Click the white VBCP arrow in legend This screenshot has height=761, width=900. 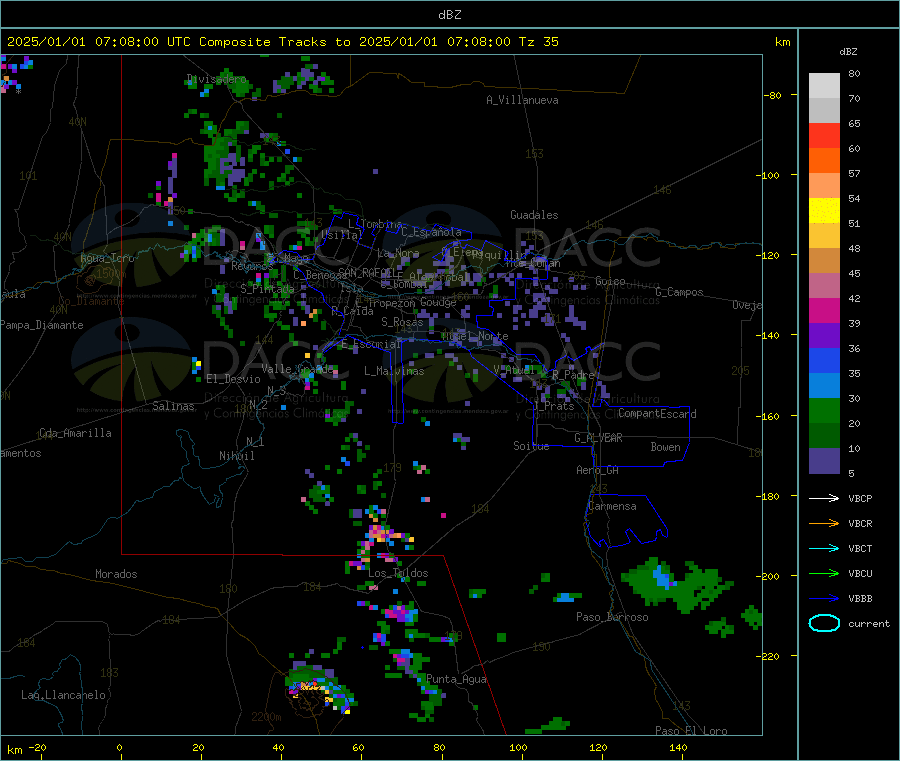[824, 498]
